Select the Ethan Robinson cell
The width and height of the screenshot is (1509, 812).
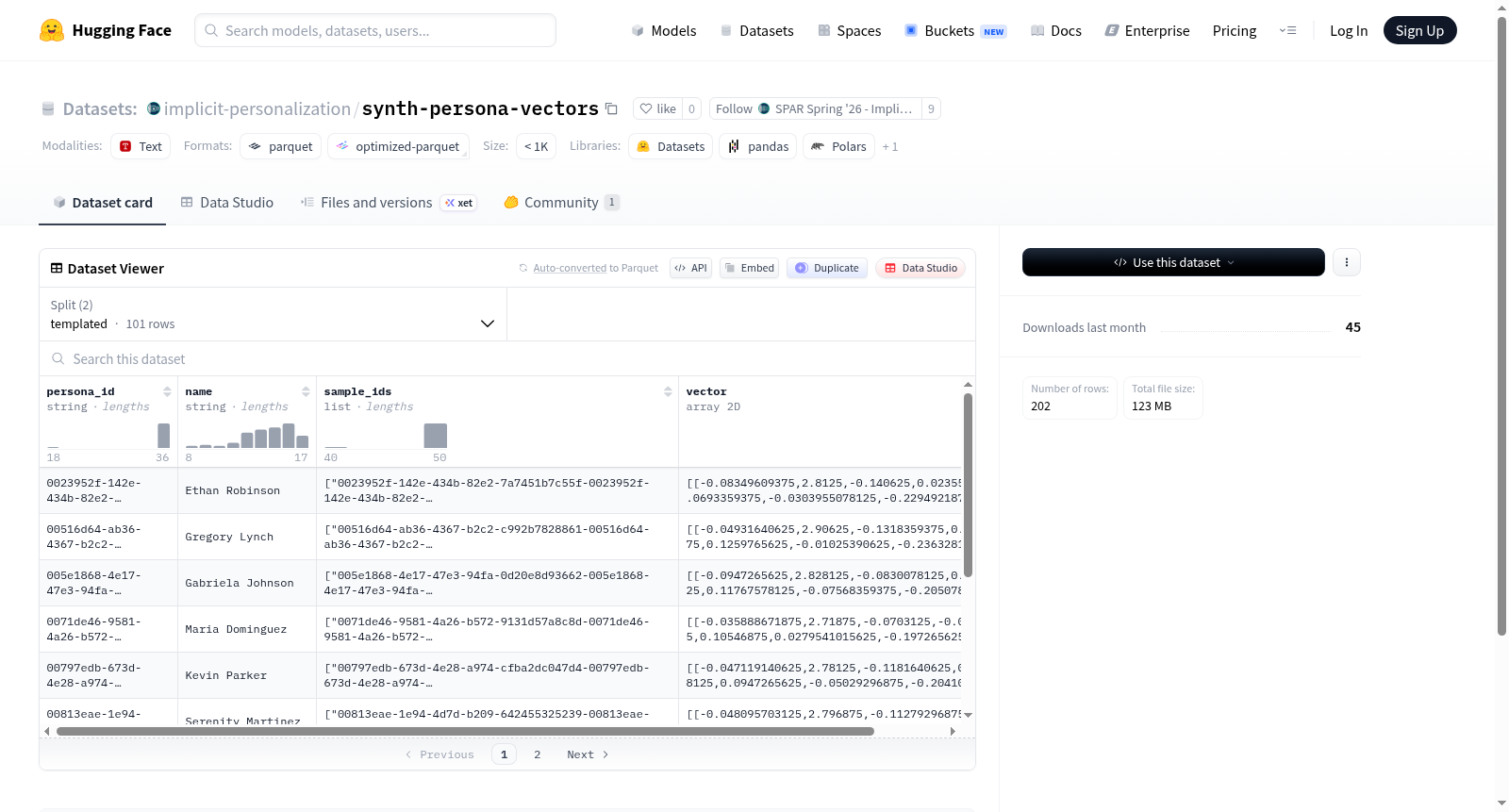pos(247,490)
